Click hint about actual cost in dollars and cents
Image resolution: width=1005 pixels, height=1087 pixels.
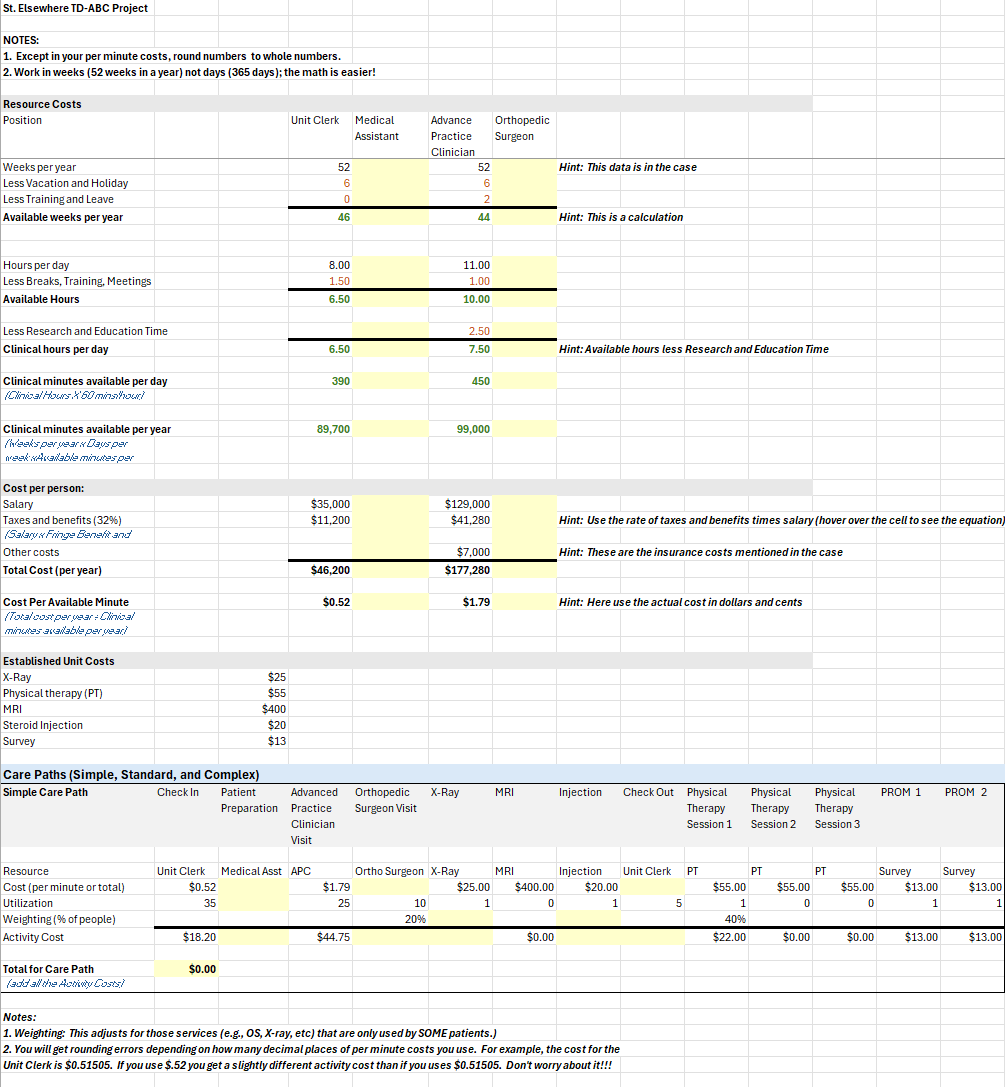pyautogui.click(x=681, y=602)
